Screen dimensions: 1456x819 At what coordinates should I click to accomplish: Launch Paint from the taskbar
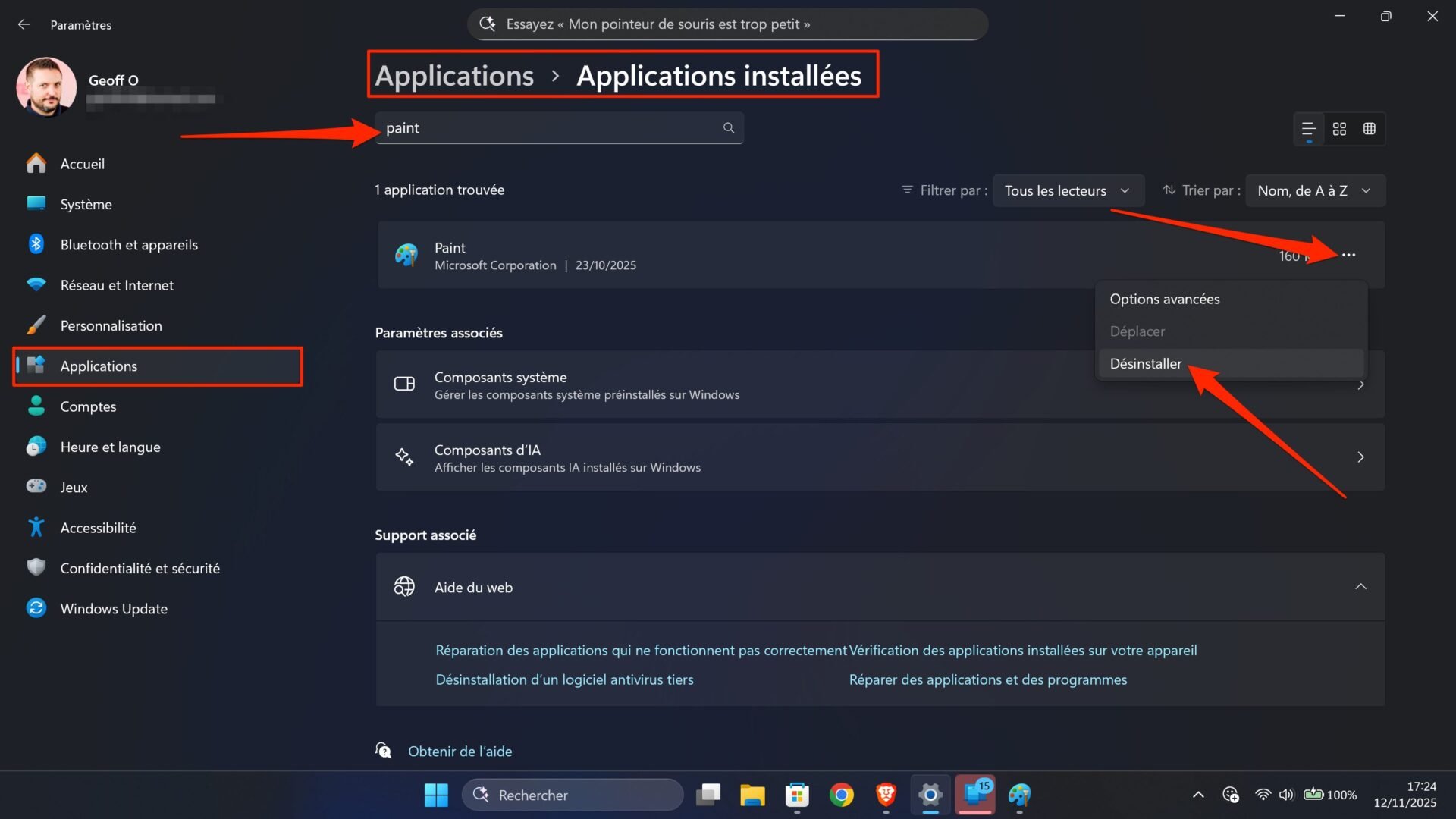(x=1019, y=795)
